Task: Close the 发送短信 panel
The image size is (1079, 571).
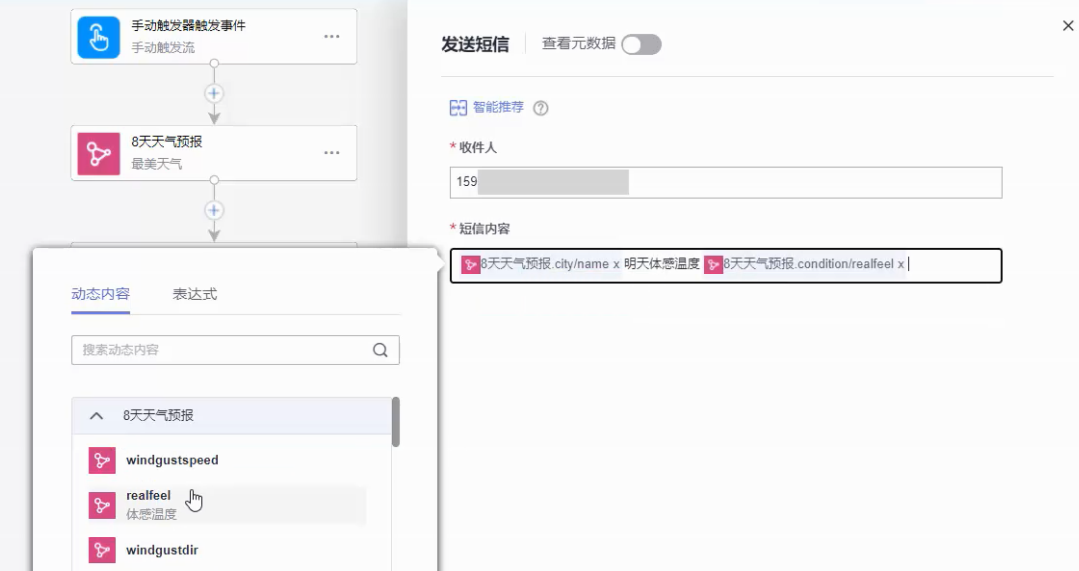Action: point(1068,25)
